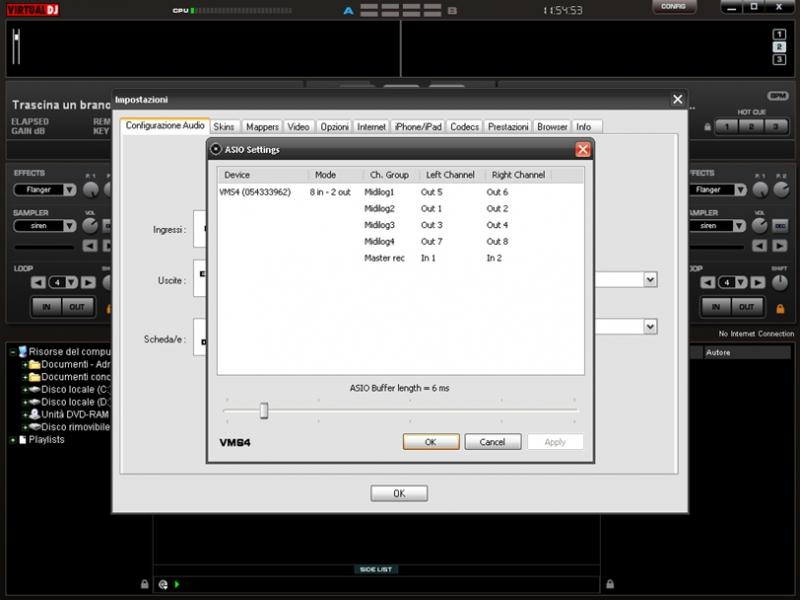Expand the Disco locale (D:) node

coord(24,402)
